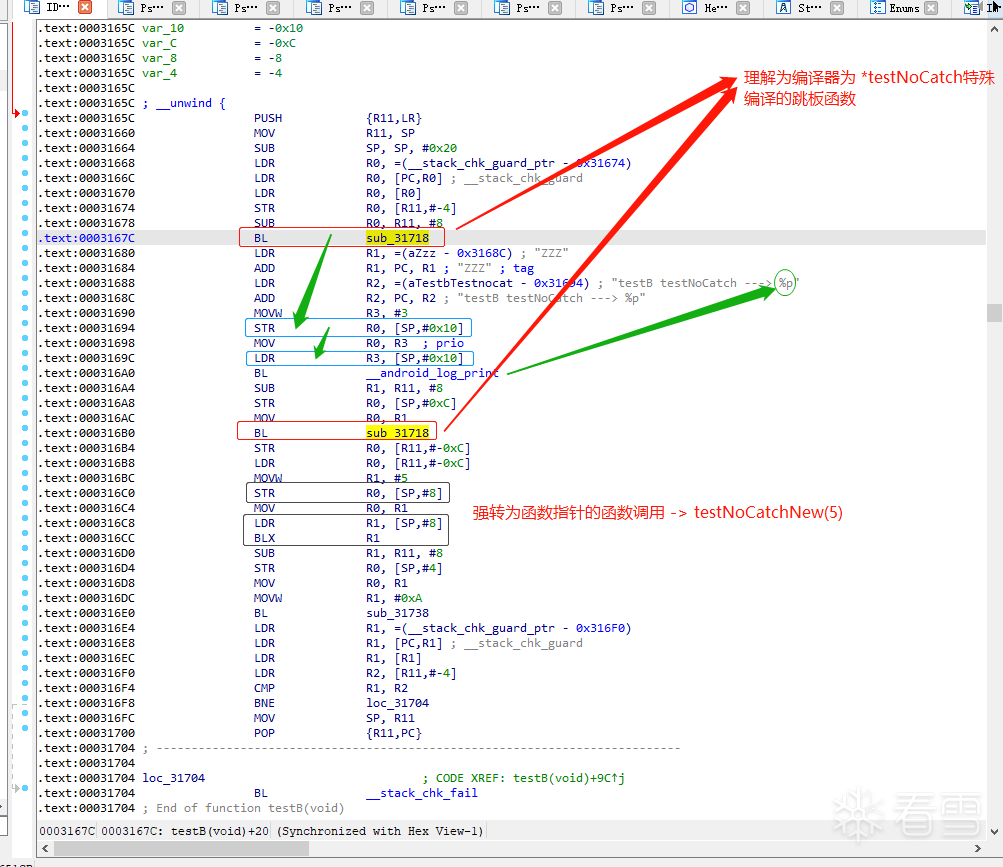The image size is (1003, 867).
Task: Click the 'tag' comment on ADD R1 line
Action: 523,268
